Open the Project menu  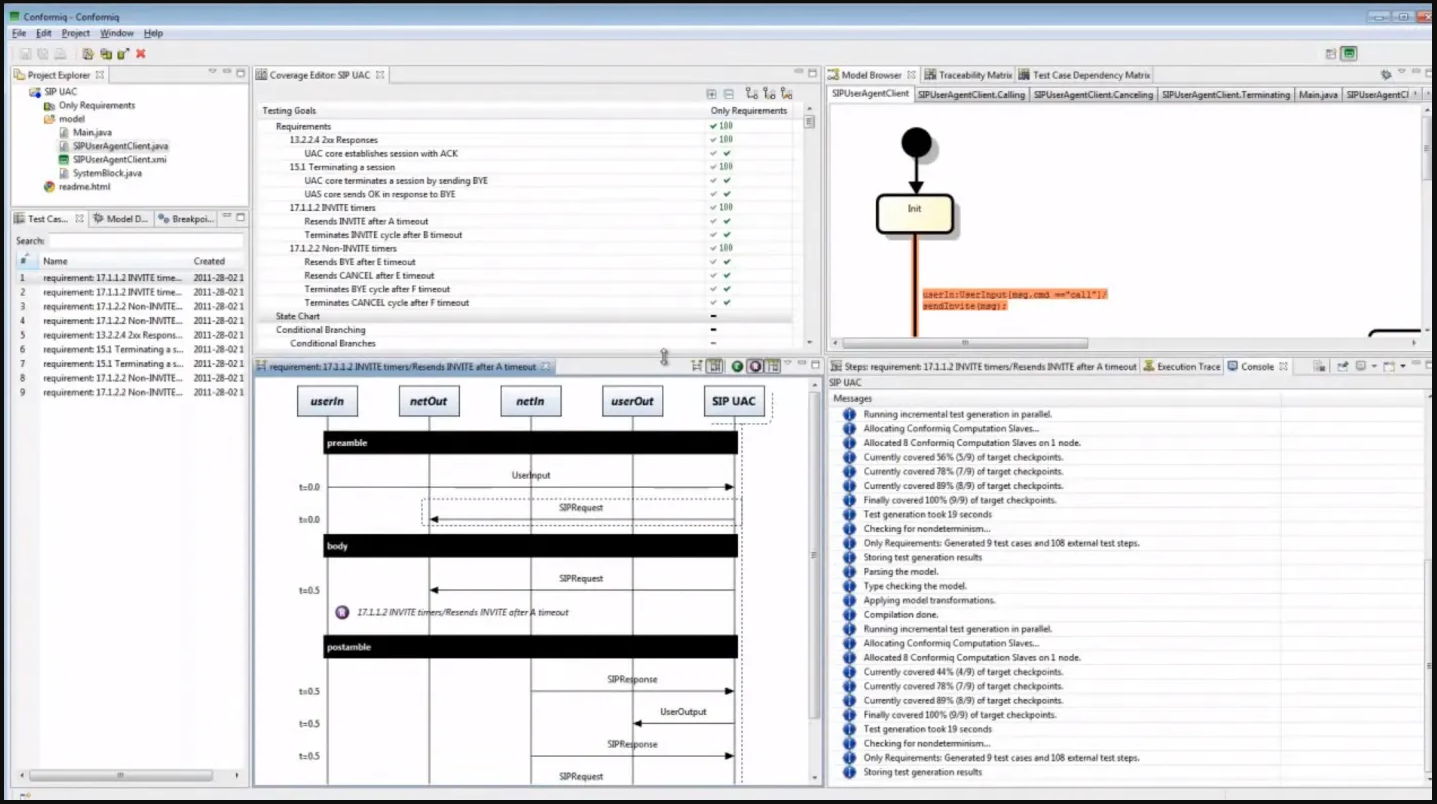coord(76,33)
